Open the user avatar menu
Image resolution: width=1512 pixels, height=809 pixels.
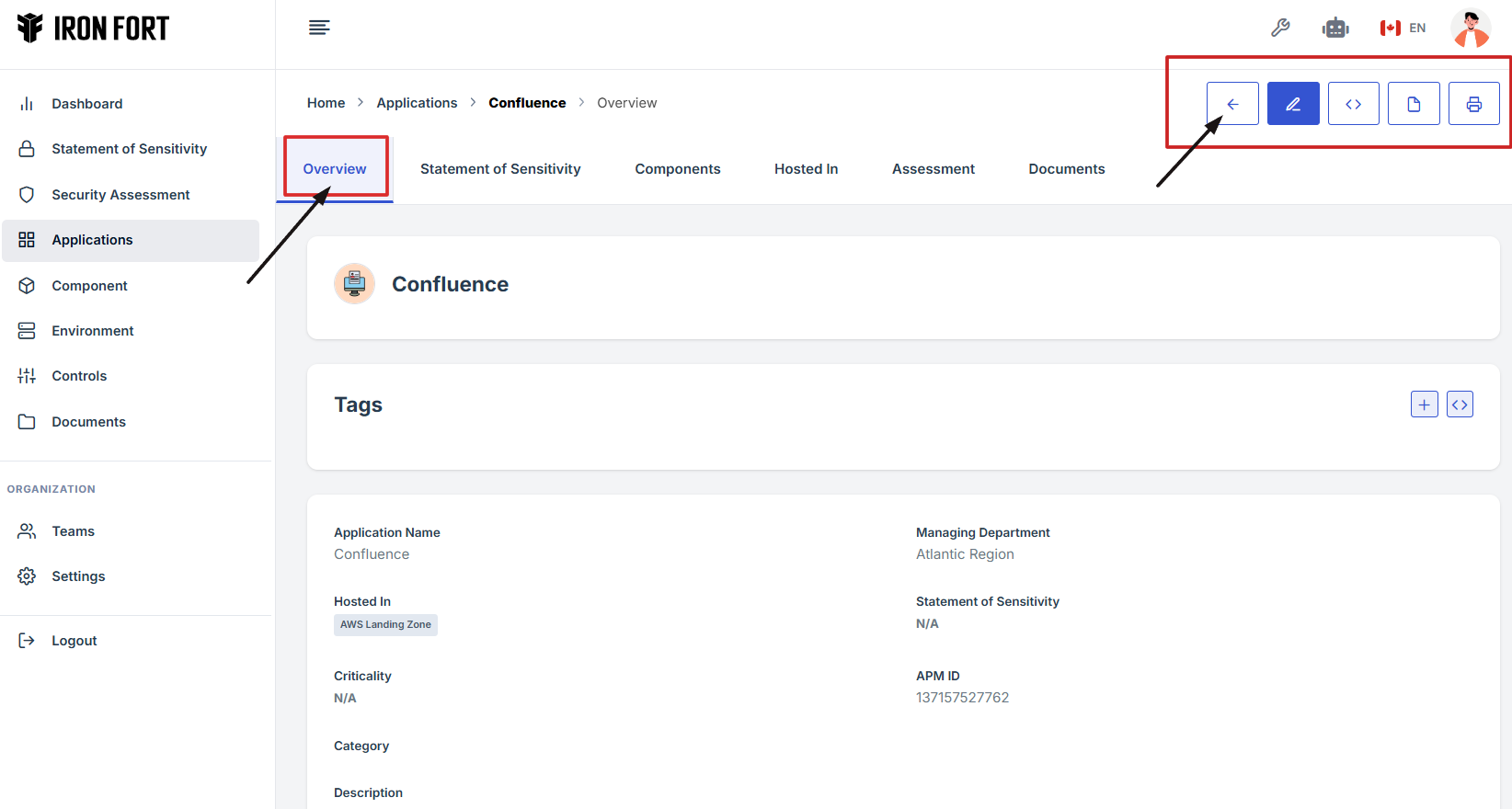coord(1471,28)
